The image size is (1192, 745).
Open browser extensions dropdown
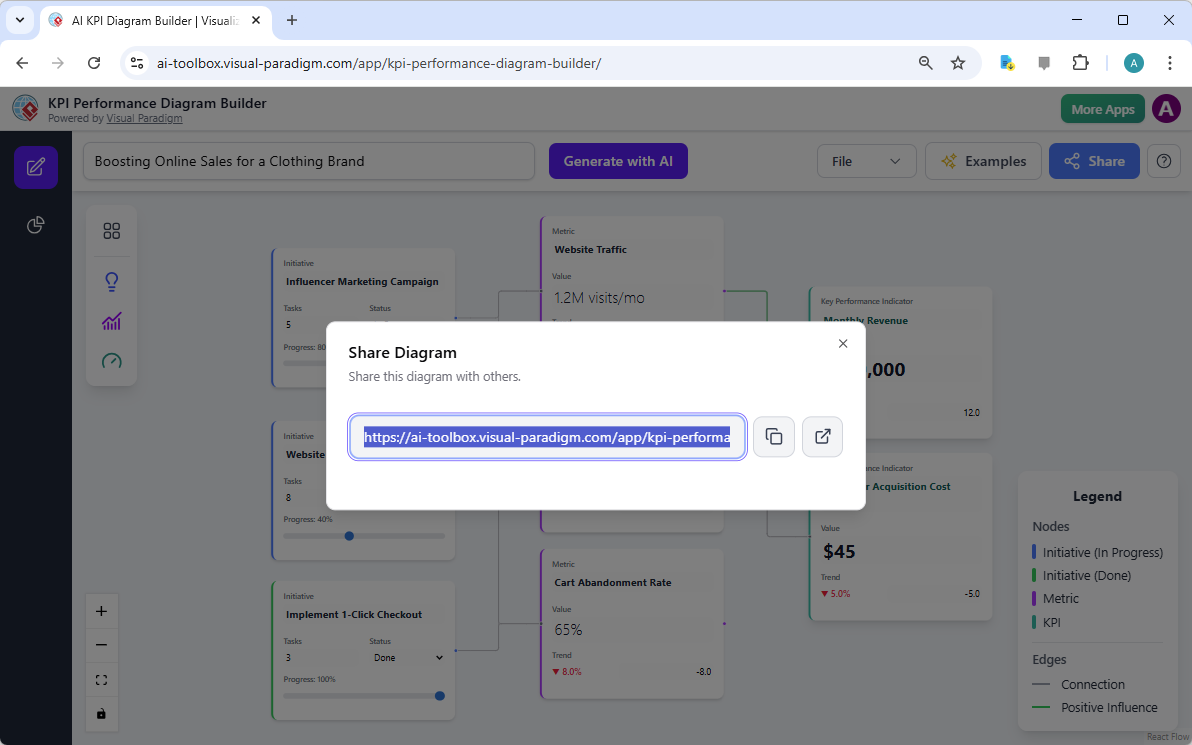(1080, 62)
